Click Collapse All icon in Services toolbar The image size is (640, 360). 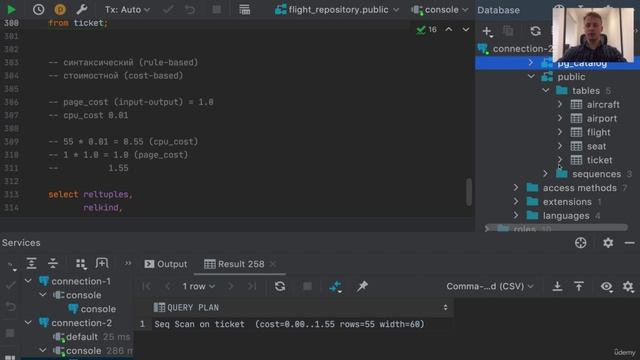[53, 264]
